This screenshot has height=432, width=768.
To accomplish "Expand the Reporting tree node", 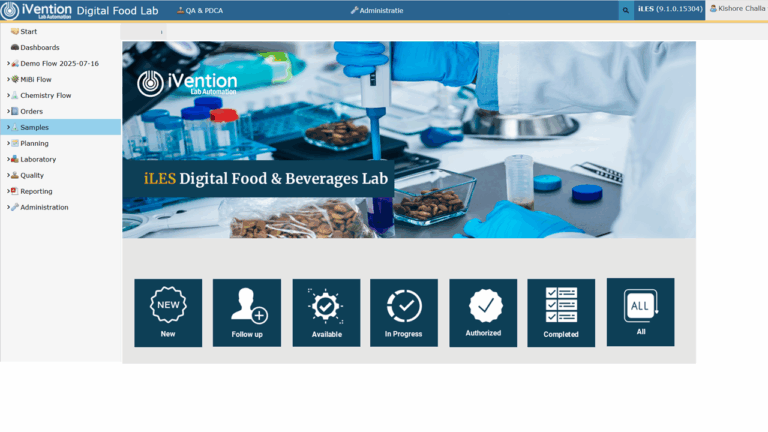I will click(8, 191).
